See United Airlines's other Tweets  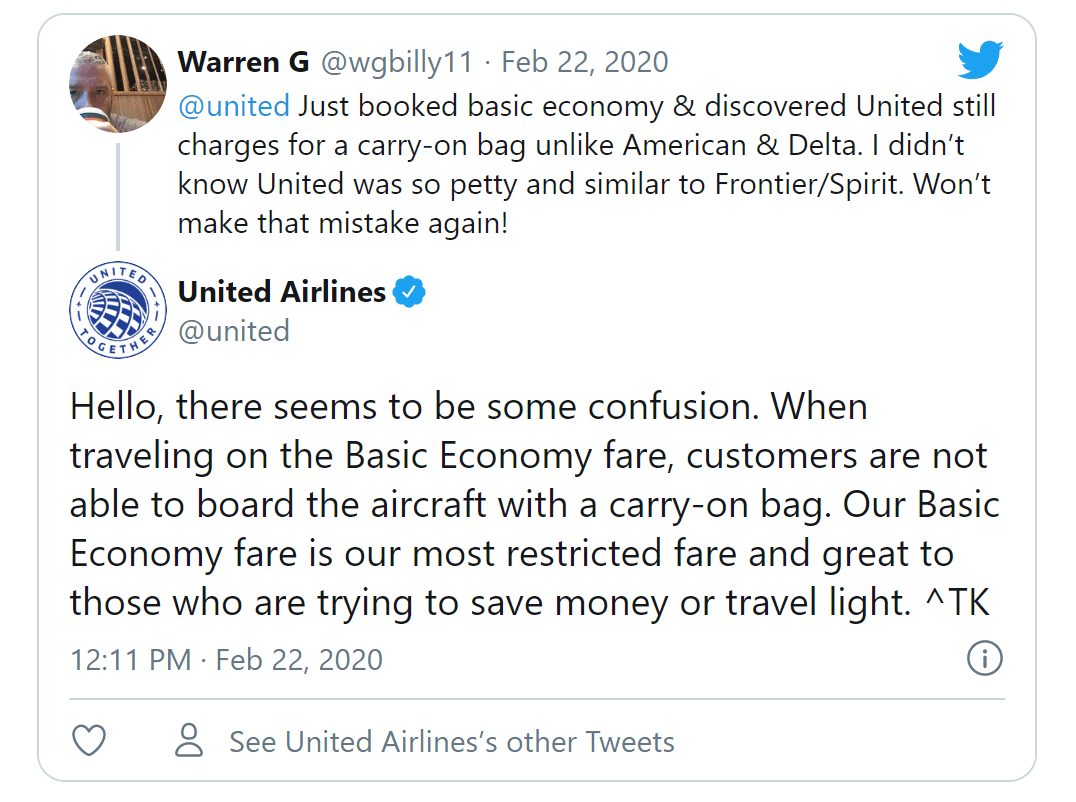pos(452,742)
